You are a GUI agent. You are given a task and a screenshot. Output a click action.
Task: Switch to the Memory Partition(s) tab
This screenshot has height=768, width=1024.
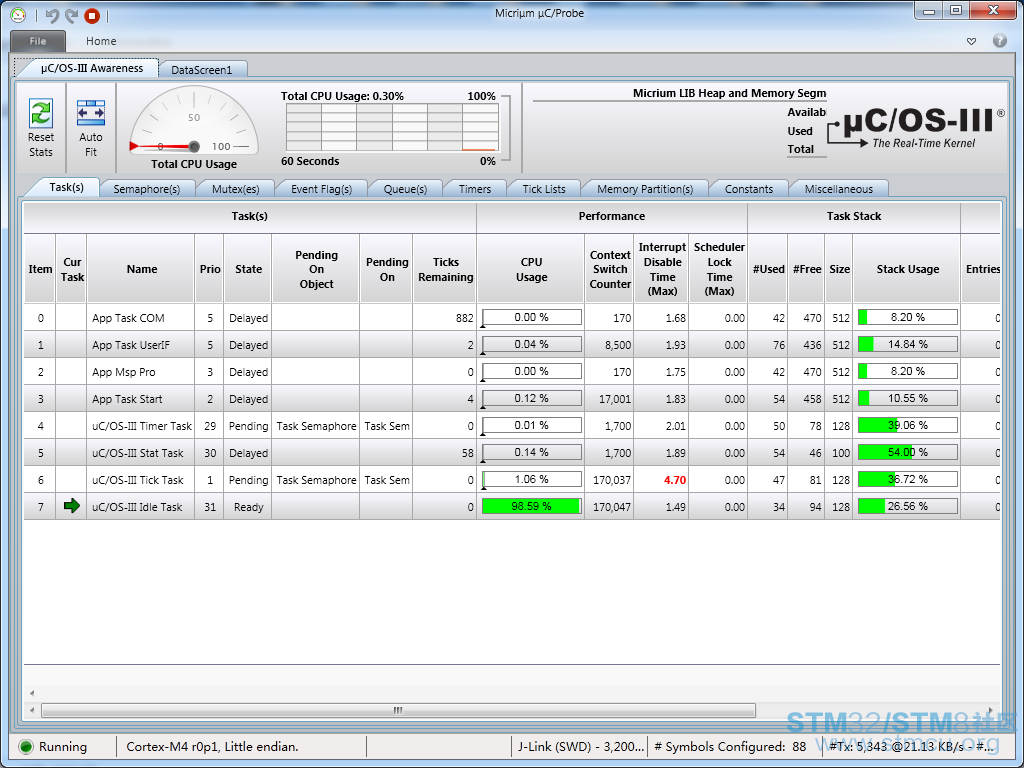tap(644, 189)
